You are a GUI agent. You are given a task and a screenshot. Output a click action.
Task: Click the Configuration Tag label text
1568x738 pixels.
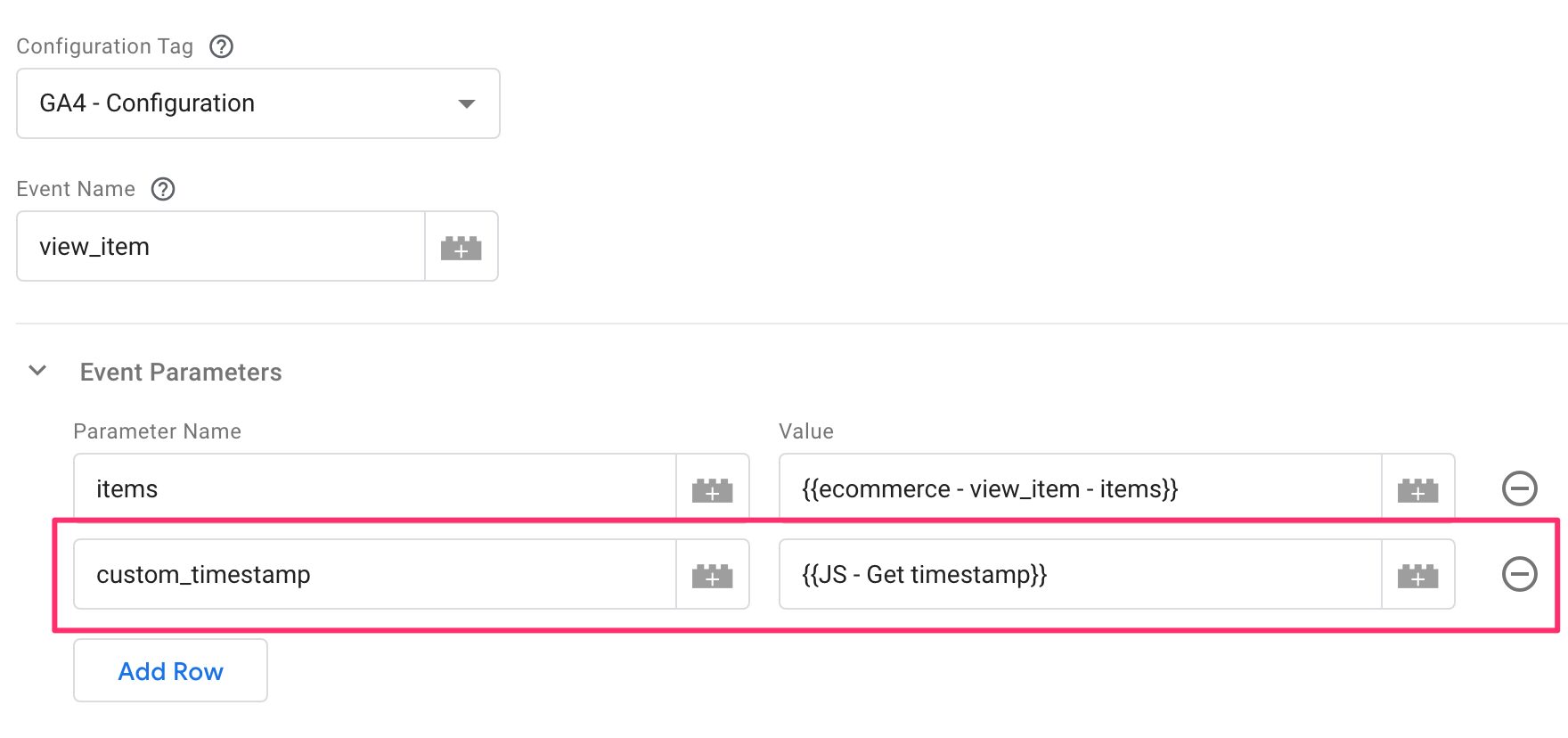[x=105, y=46]
